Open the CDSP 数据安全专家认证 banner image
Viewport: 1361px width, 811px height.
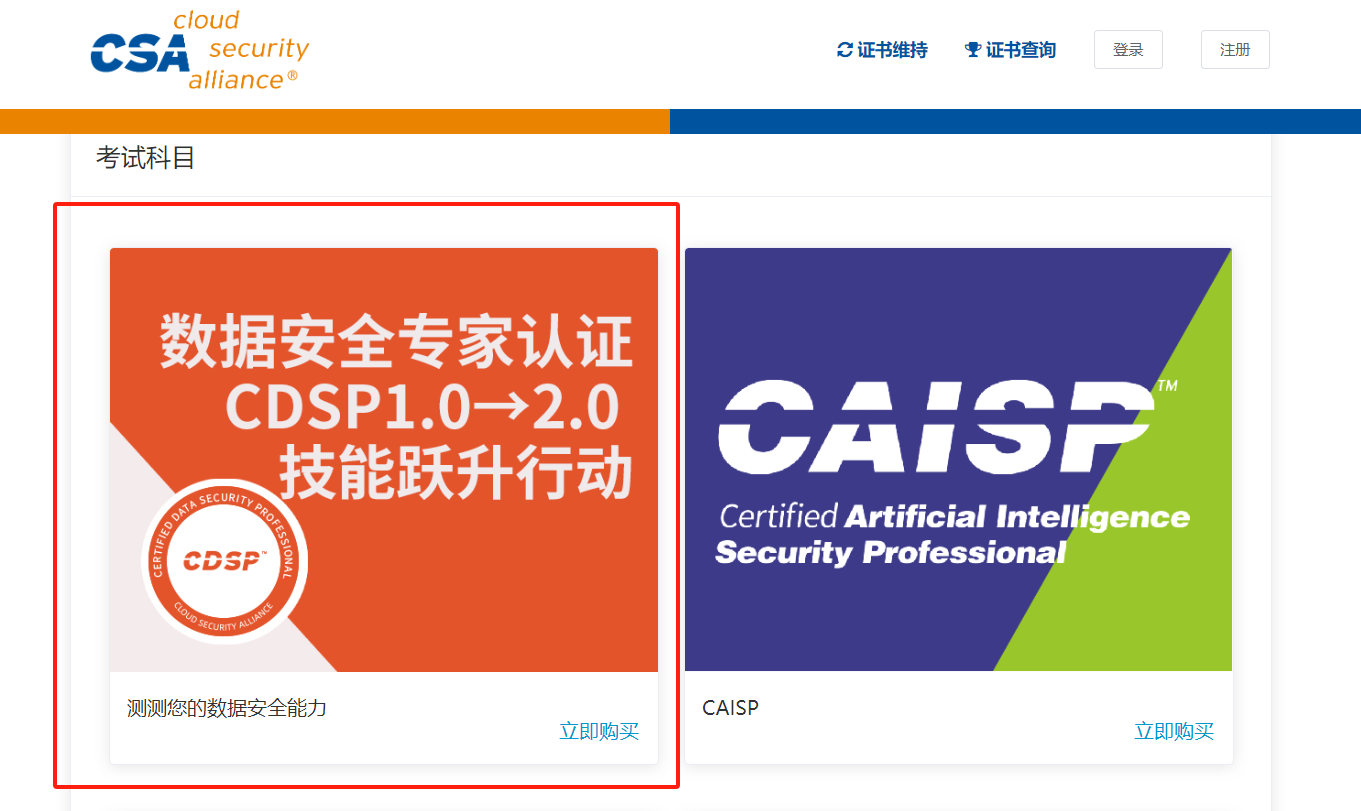pos(384,460)
